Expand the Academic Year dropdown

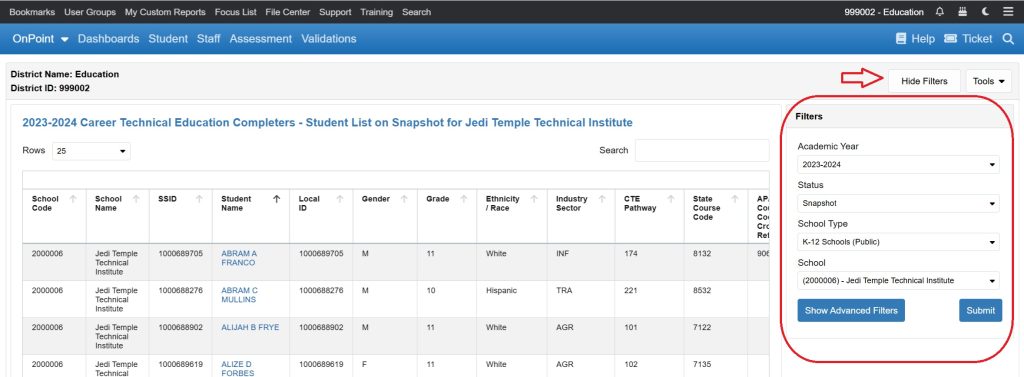click(x=898, y=165)
